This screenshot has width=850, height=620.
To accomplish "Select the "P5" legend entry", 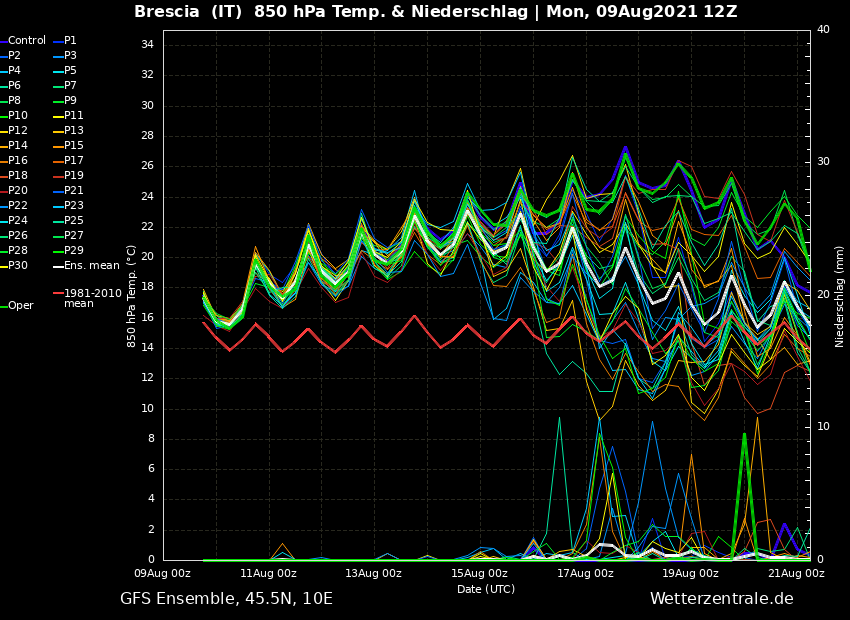I will click(x=65, y=70).
